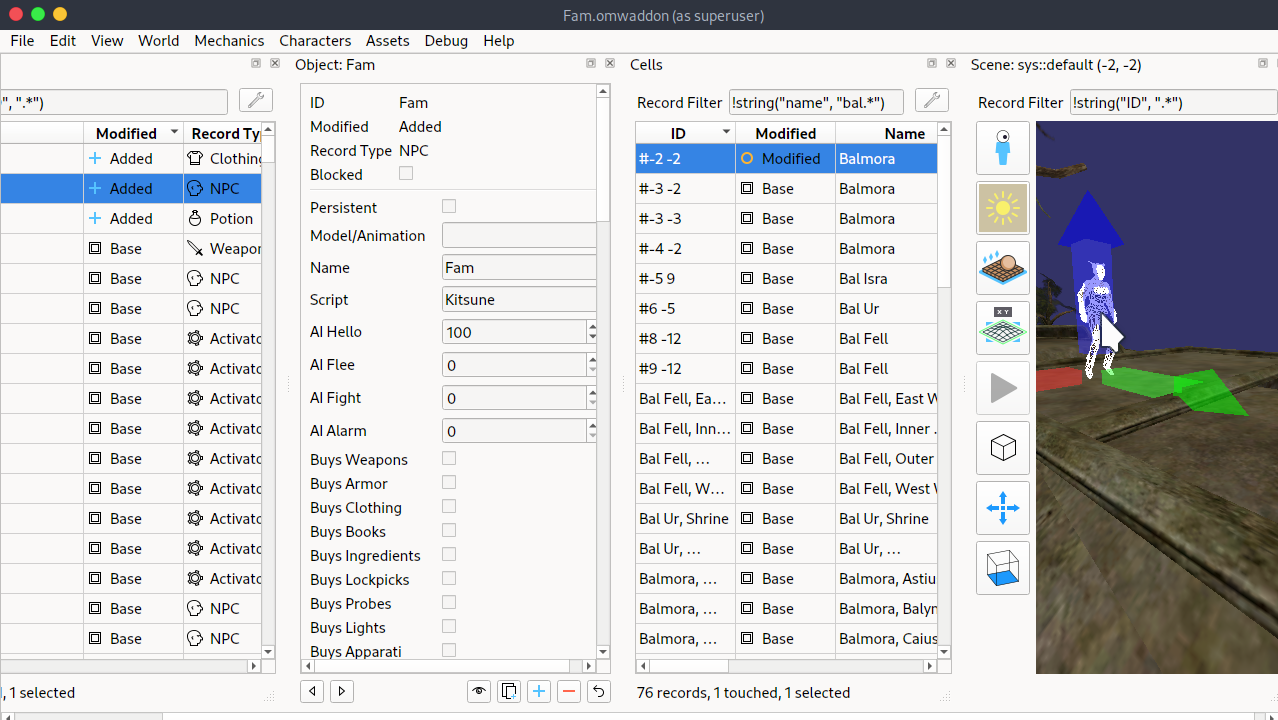Image resolution: width=1278 pixels, height=720 pixels.
Task: Open the Modified column sort arrow
Action: pyautogui.click(x=175, y=133)
